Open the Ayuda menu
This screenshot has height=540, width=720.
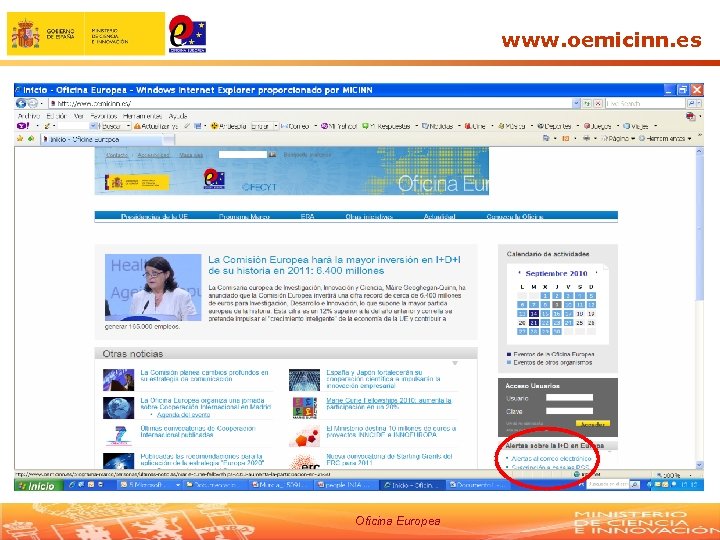point(178,116)
